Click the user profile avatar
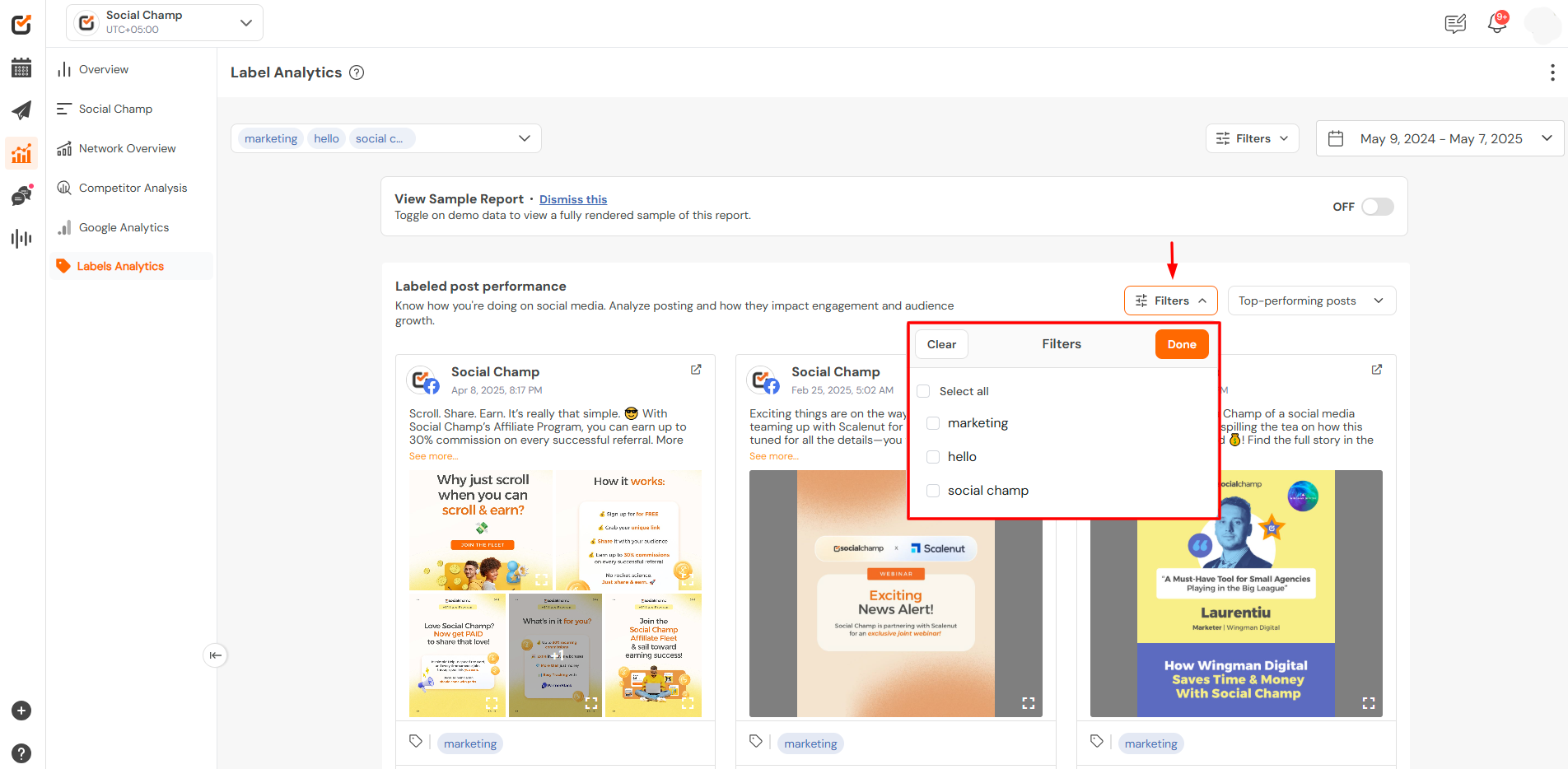1568x769 pixels. point(1542,24)
